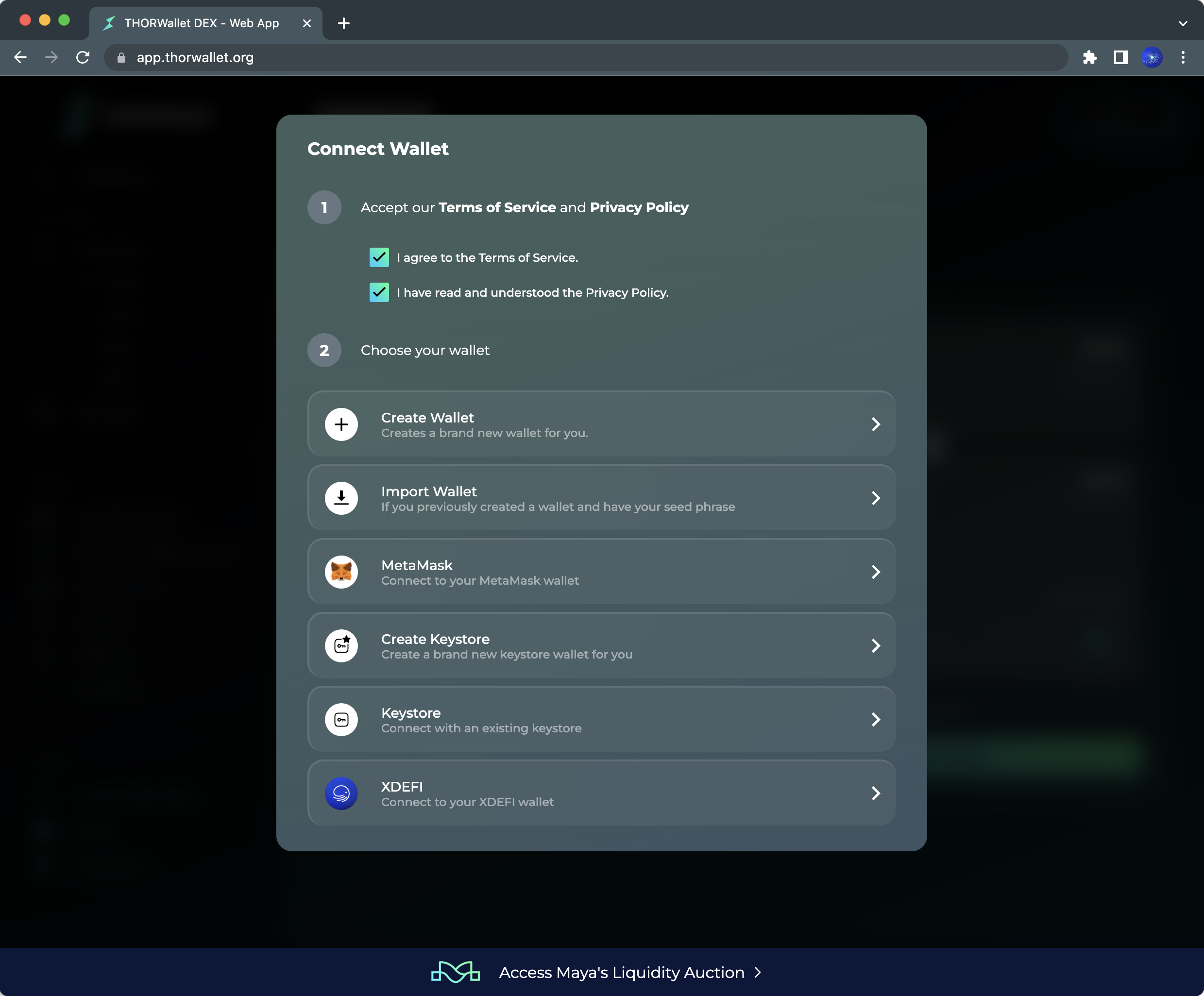Expand the tab search dropdown arrow
This screenshot has height=996, width=1204.
[x=1183, y=23]
